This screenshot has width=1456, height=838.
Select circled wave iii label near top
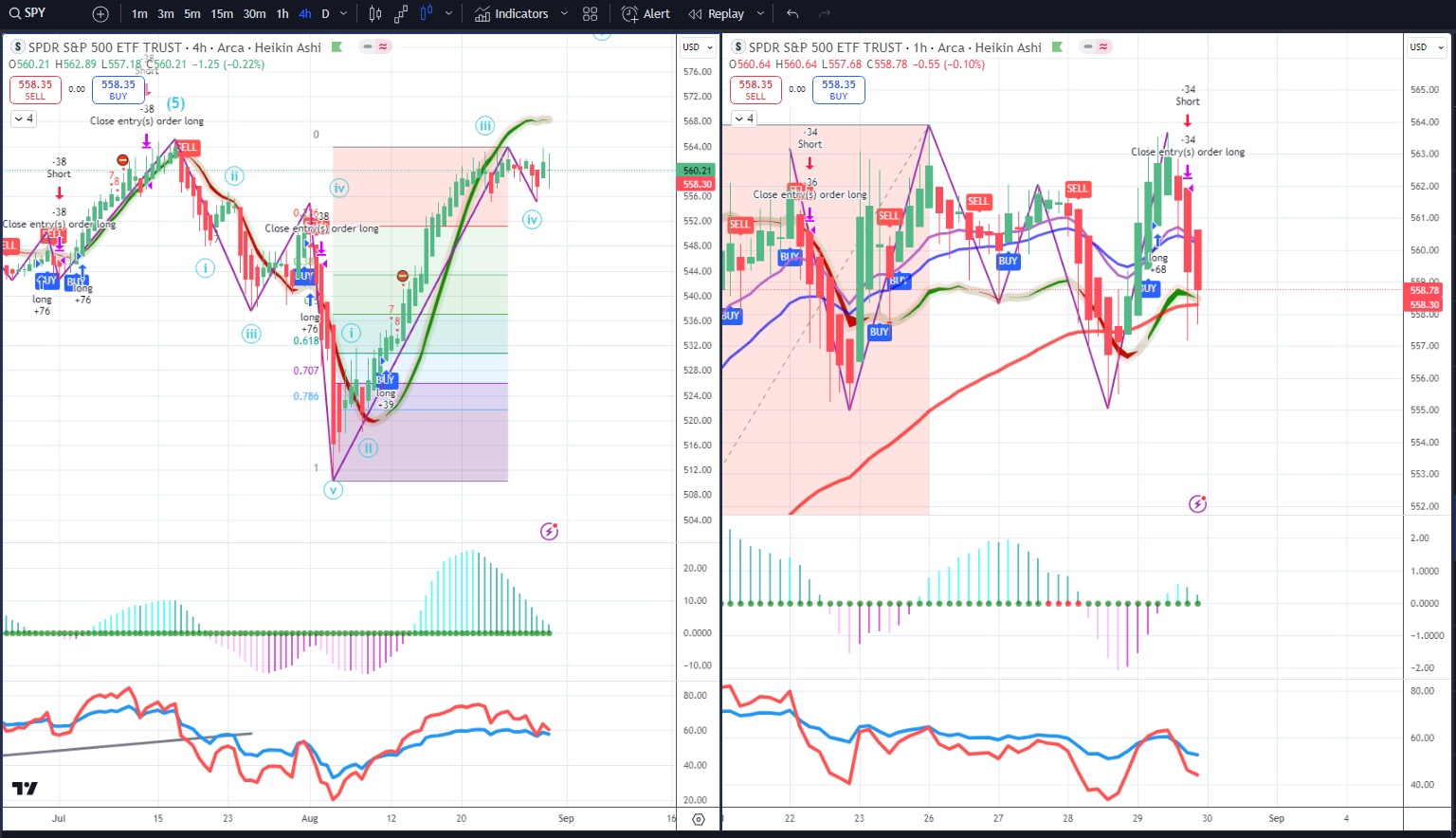coord(485,125)
